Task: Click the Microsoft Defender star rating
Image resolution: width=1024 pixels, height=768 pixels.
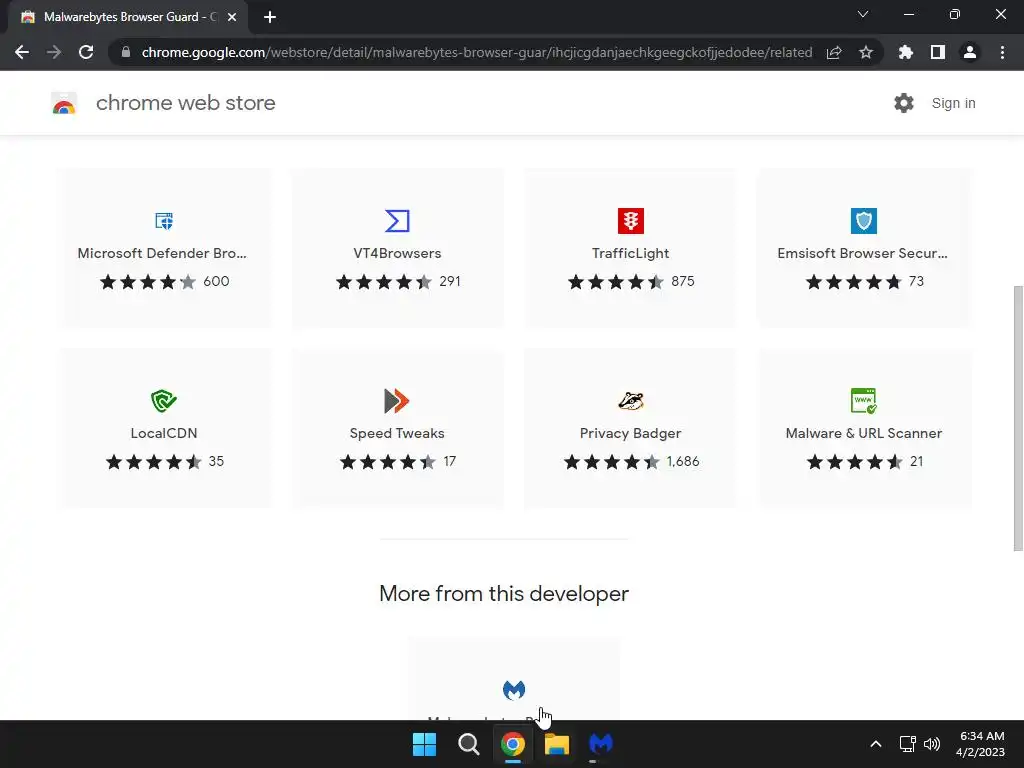Action: click(148, 281)
